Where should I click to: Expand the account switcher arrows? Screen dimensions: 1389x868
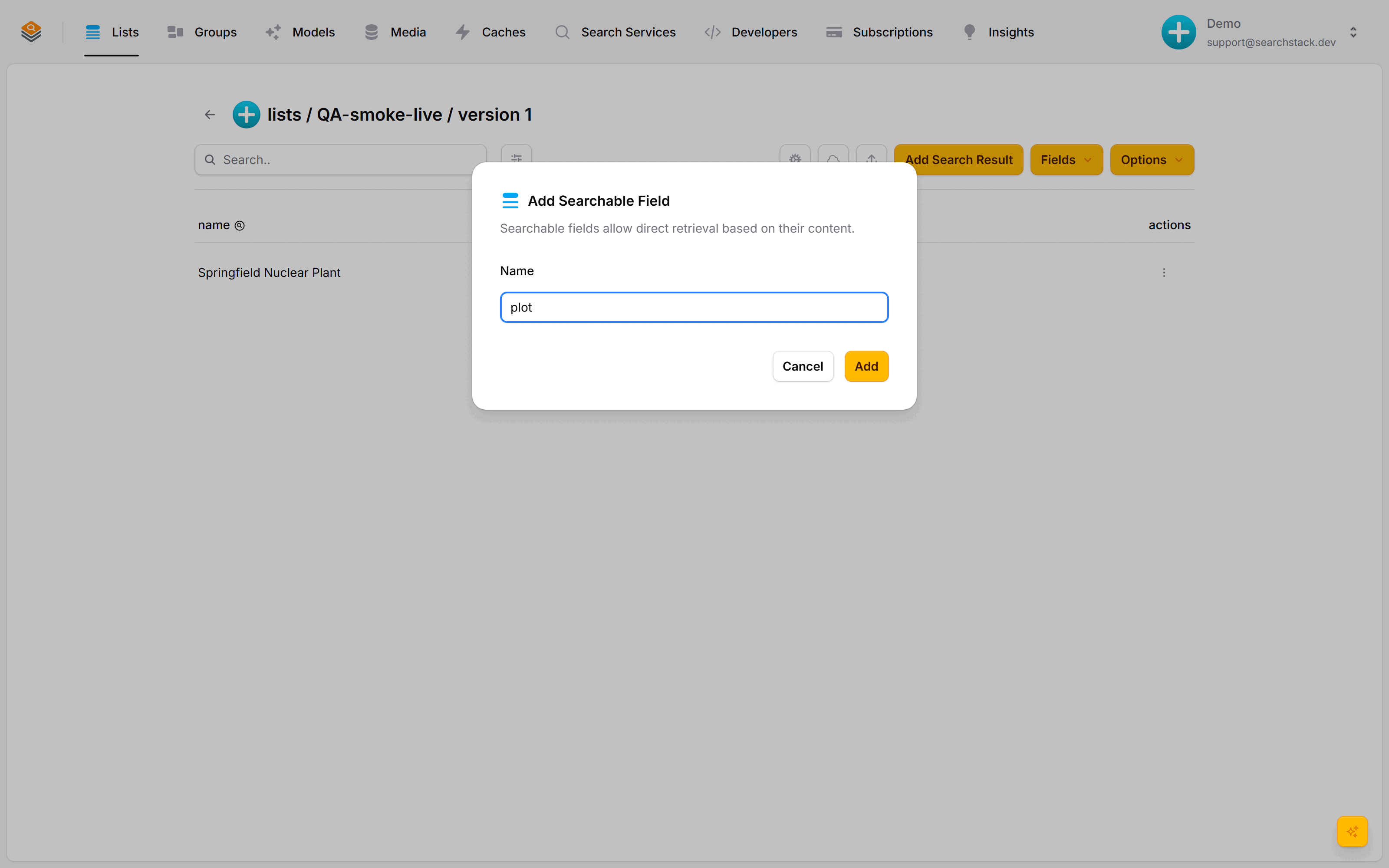coord(1353,32)
